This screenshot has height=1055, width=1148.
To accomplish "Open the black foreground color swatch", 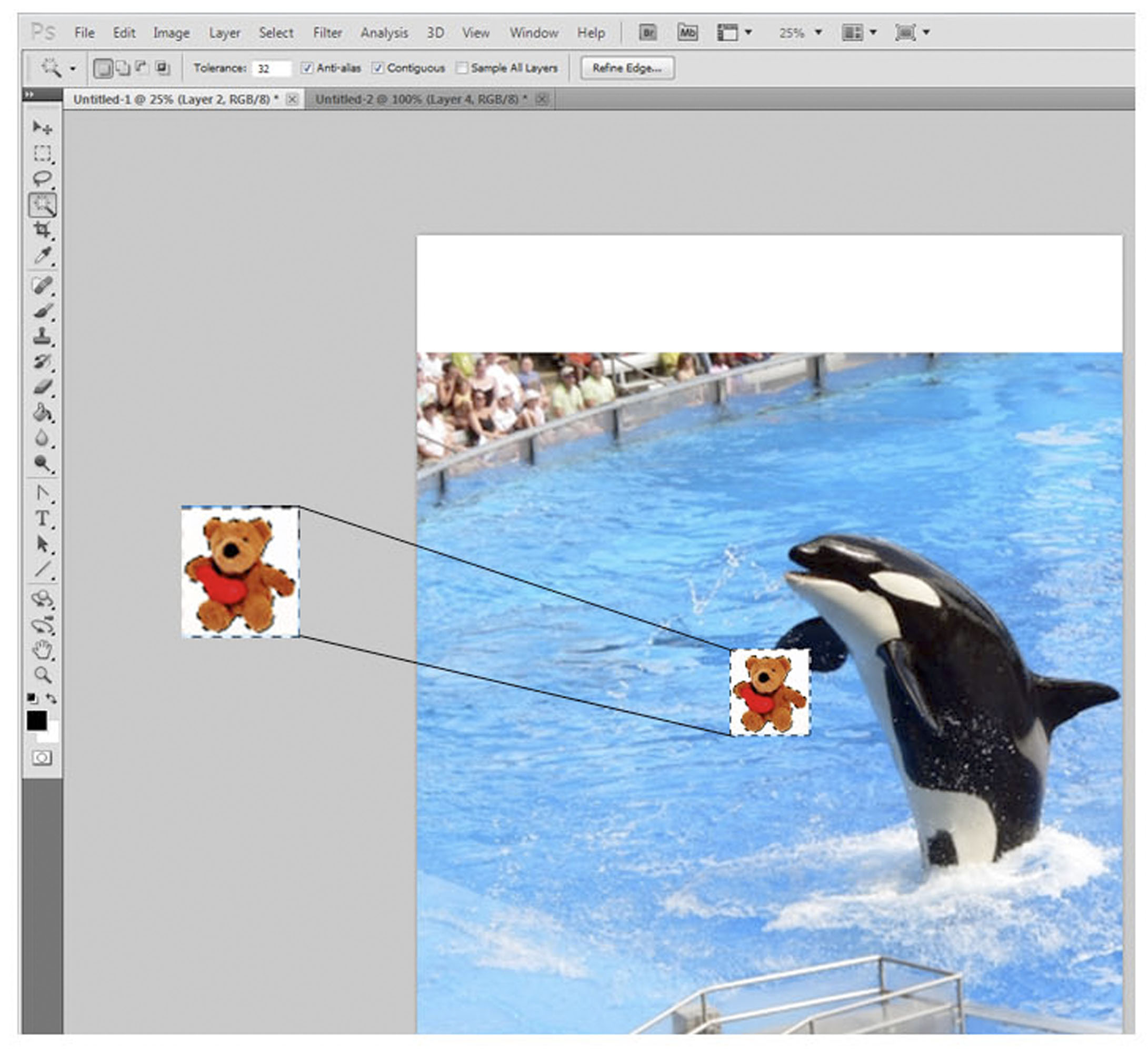I will (36, 721).
